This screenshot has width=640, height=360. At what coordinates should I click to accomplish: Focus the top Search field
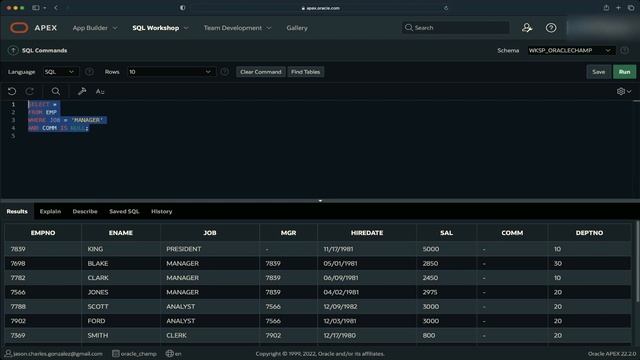click(456, 28)
